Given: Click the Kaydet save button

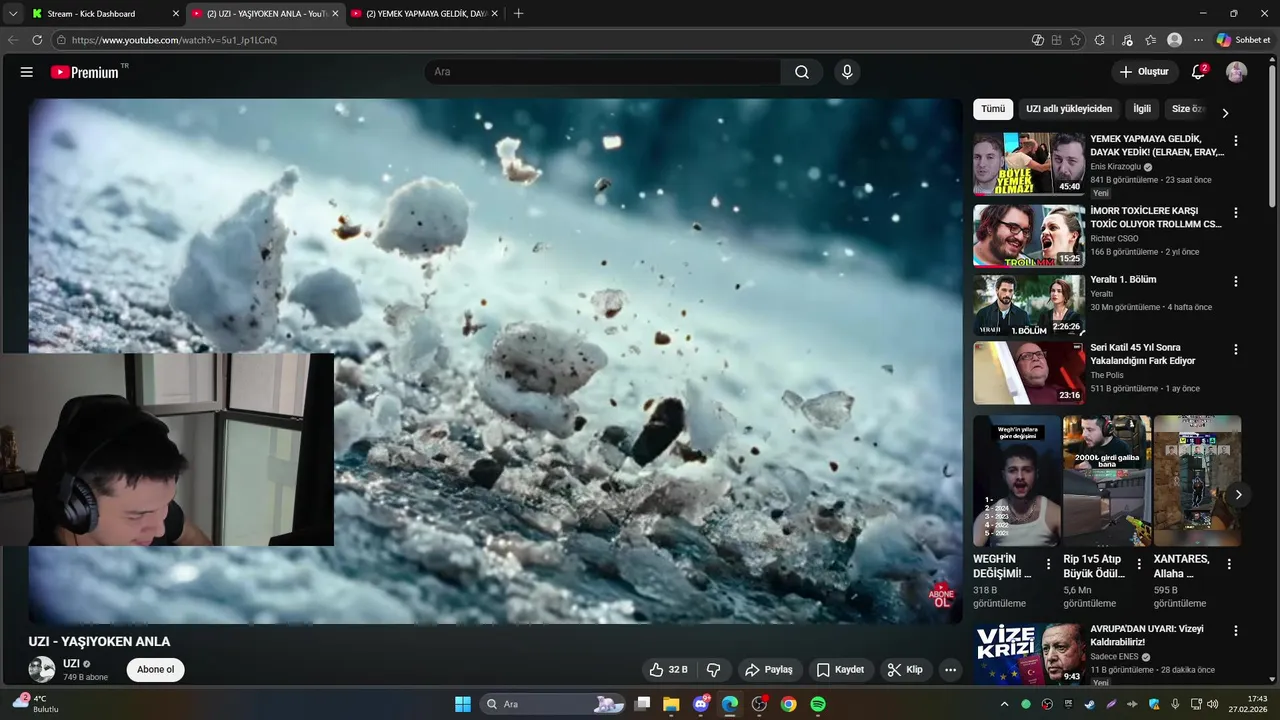Looking at the screenshot, I should pyautogui.click(x=840, y=670).
